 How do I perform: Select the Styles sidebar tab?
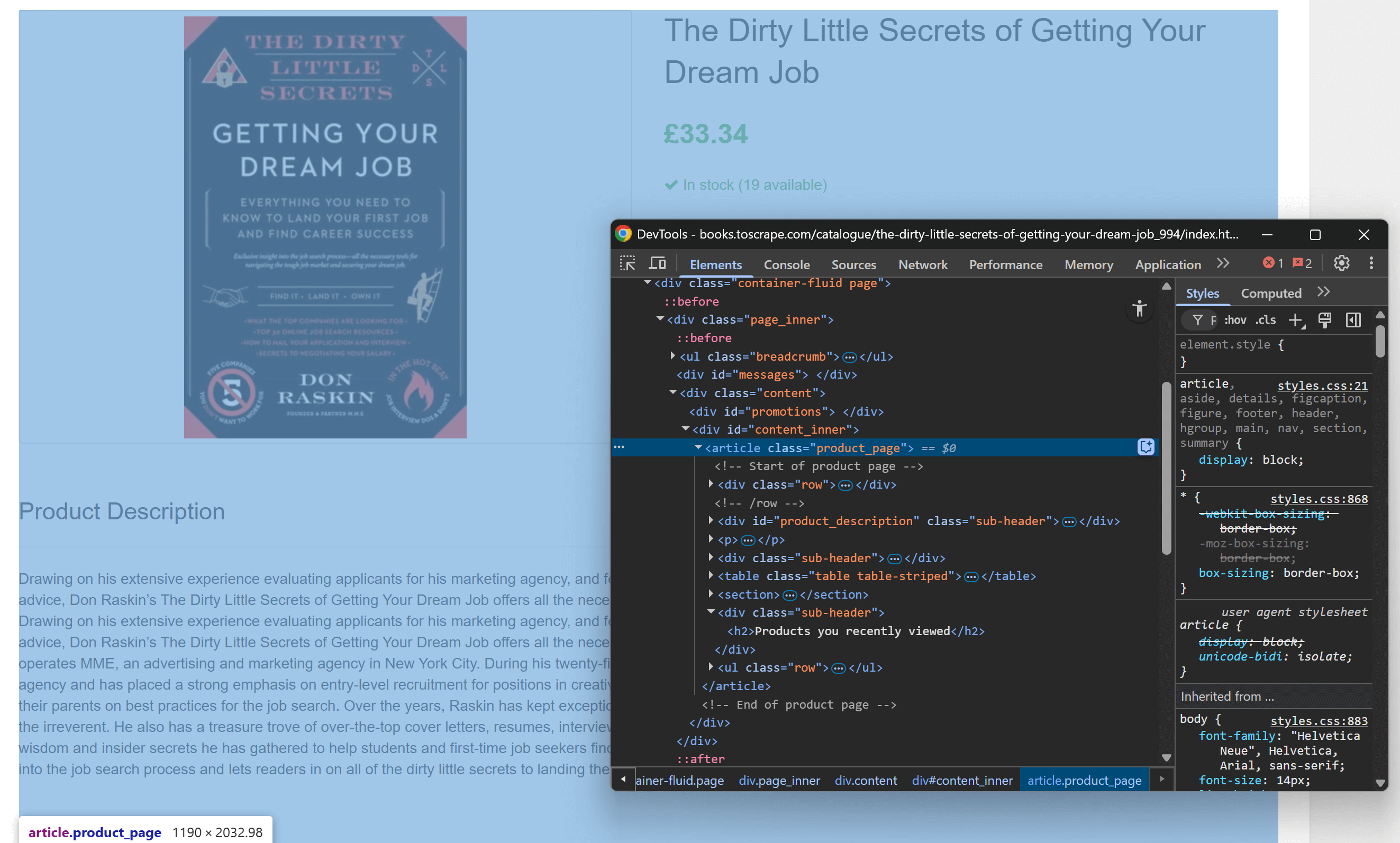coord(1202,293)
